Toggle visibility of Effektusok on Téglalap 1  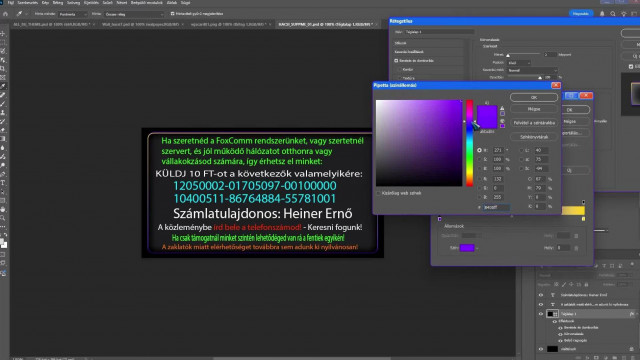pos(555,321)
